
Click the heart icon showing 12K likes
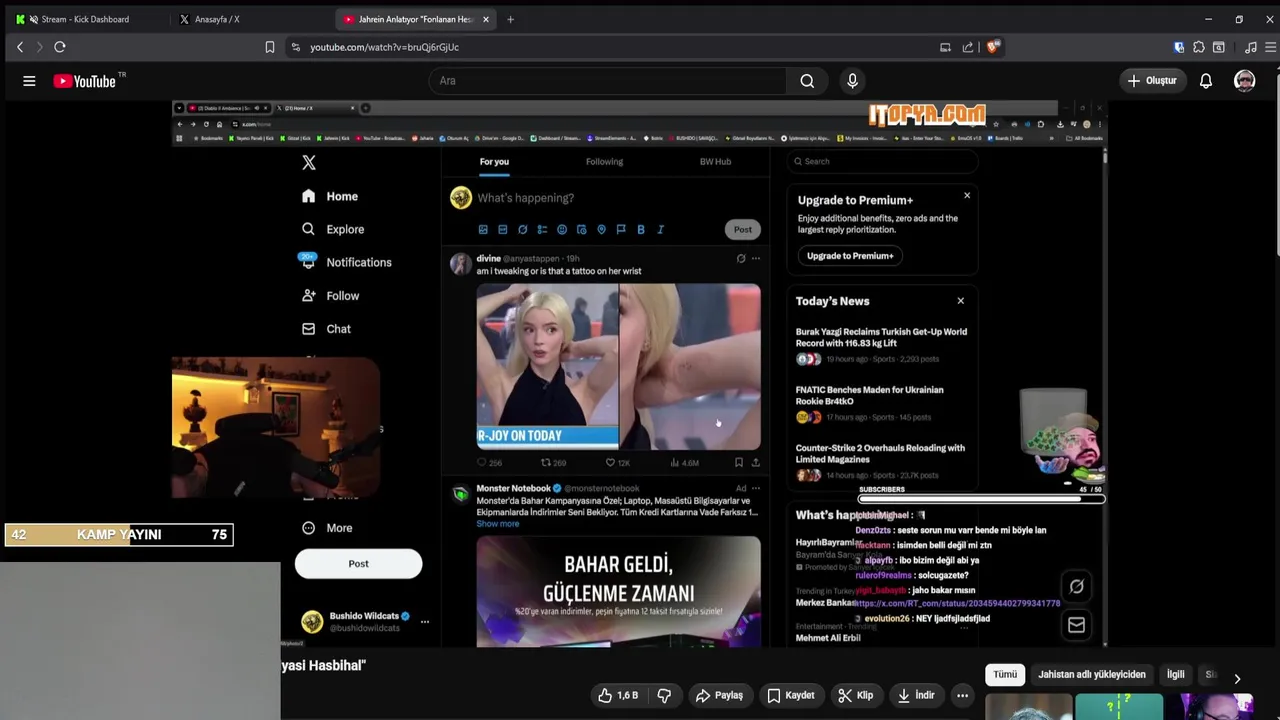pos(610,463)
